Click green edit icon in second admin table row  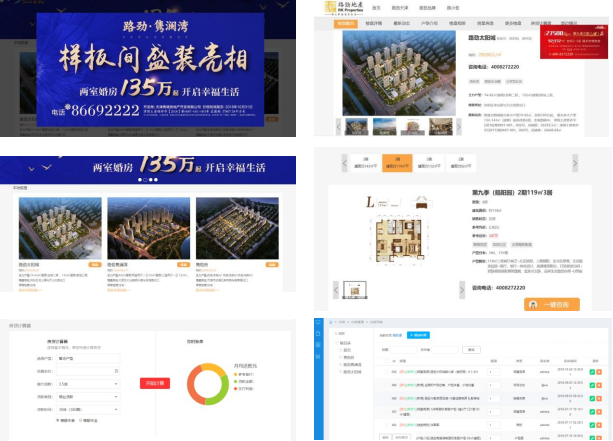click(x=592, y=385)
